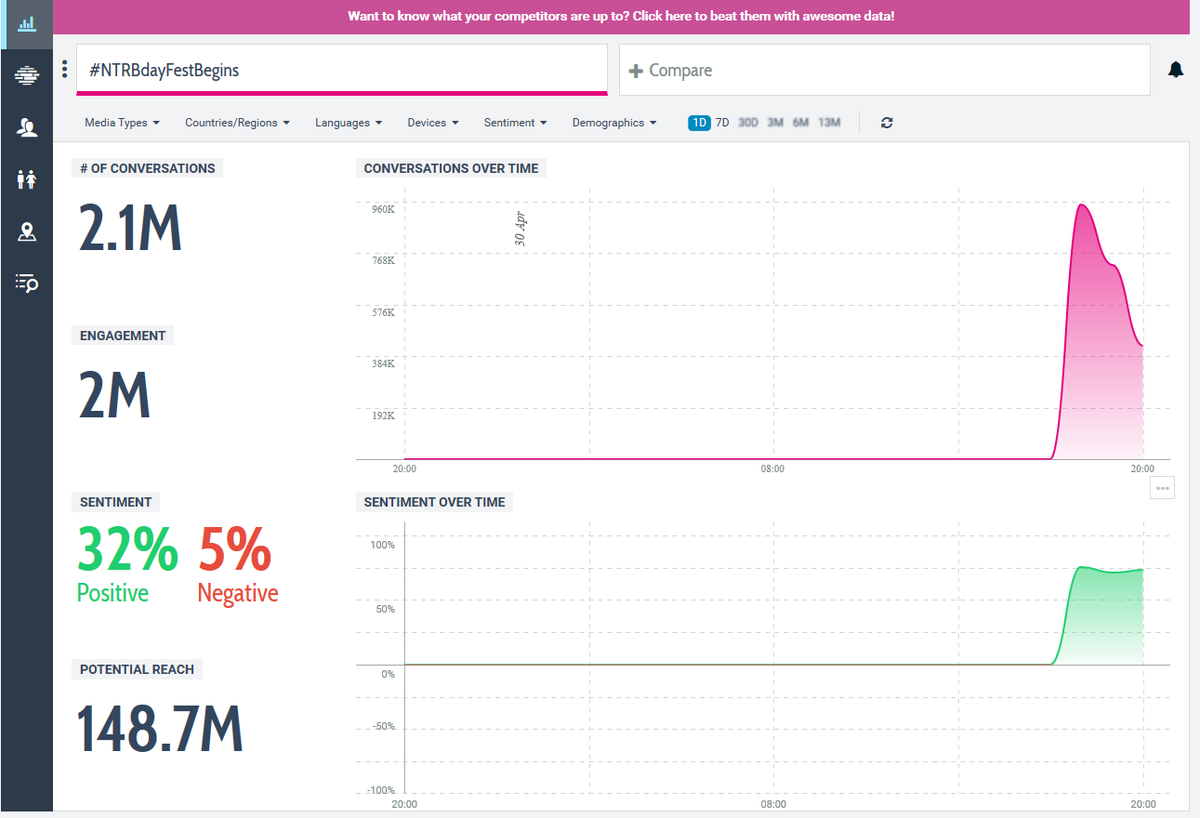Click the plus icon in Compare field
1200x818 pixels.
(635, 71)
